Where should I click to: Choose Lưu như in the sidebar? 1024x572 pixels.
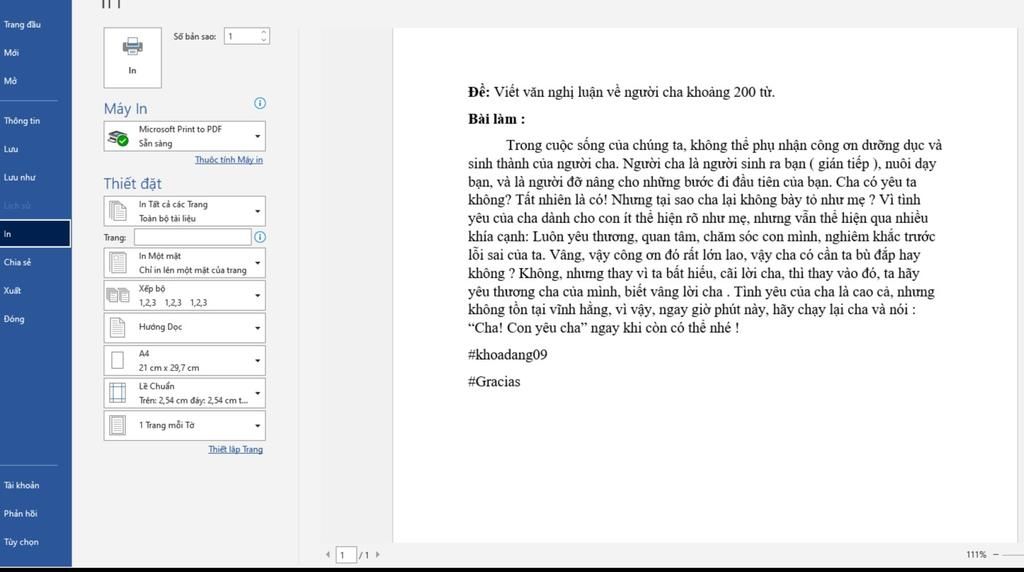[x=20, y=178]
